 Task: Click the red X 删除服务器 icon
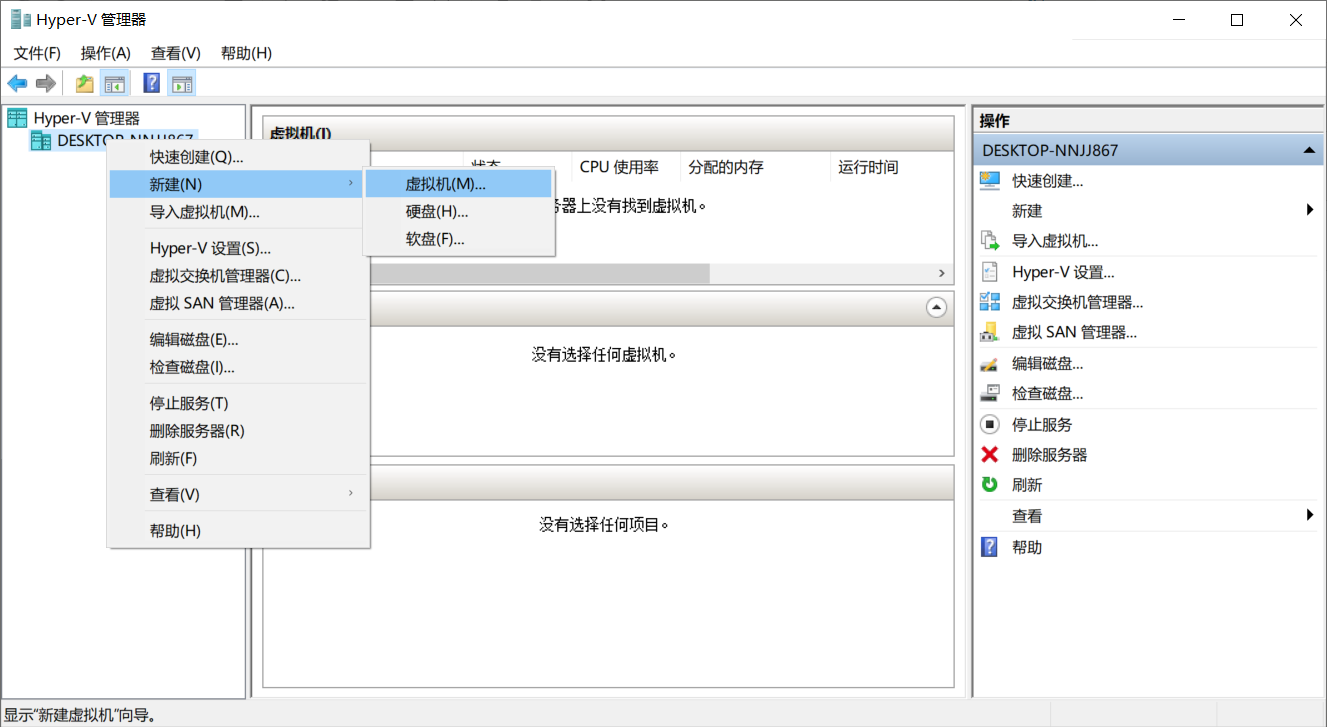pos(990,455)
